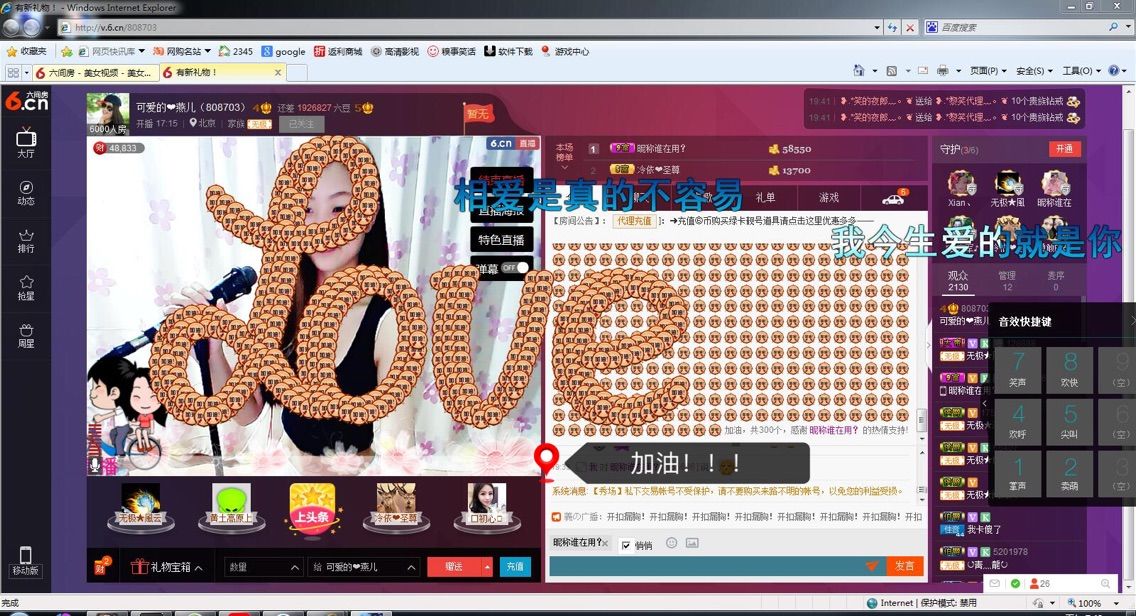The image size is (1136, 616).
Task: Open the google bookmark in favorites bar
Action: coord(283,51)
